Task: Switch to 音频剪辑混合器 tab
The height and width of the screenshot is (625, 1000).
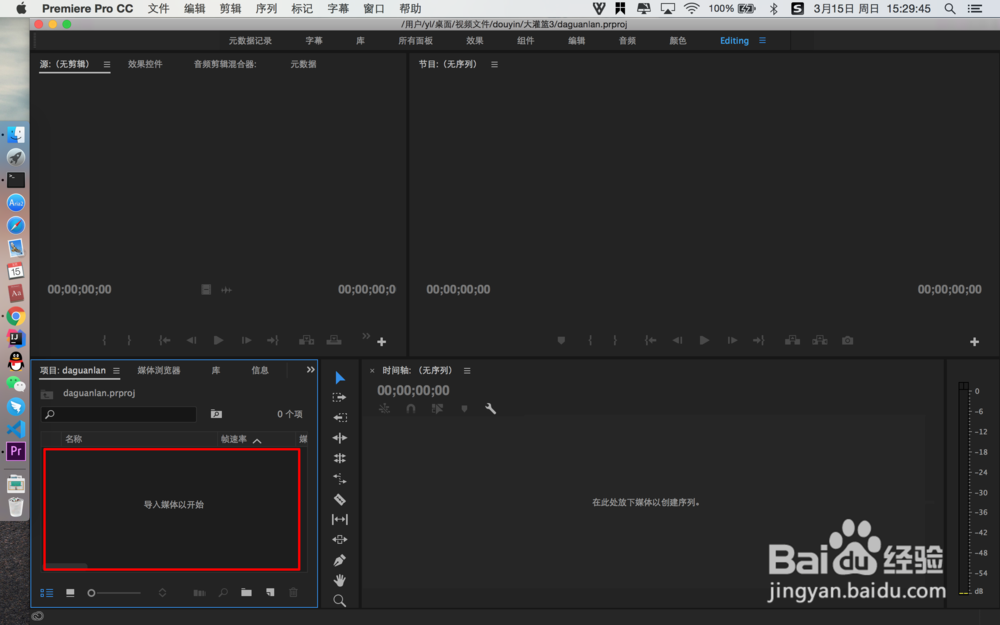Action: (x=225, y=64)
